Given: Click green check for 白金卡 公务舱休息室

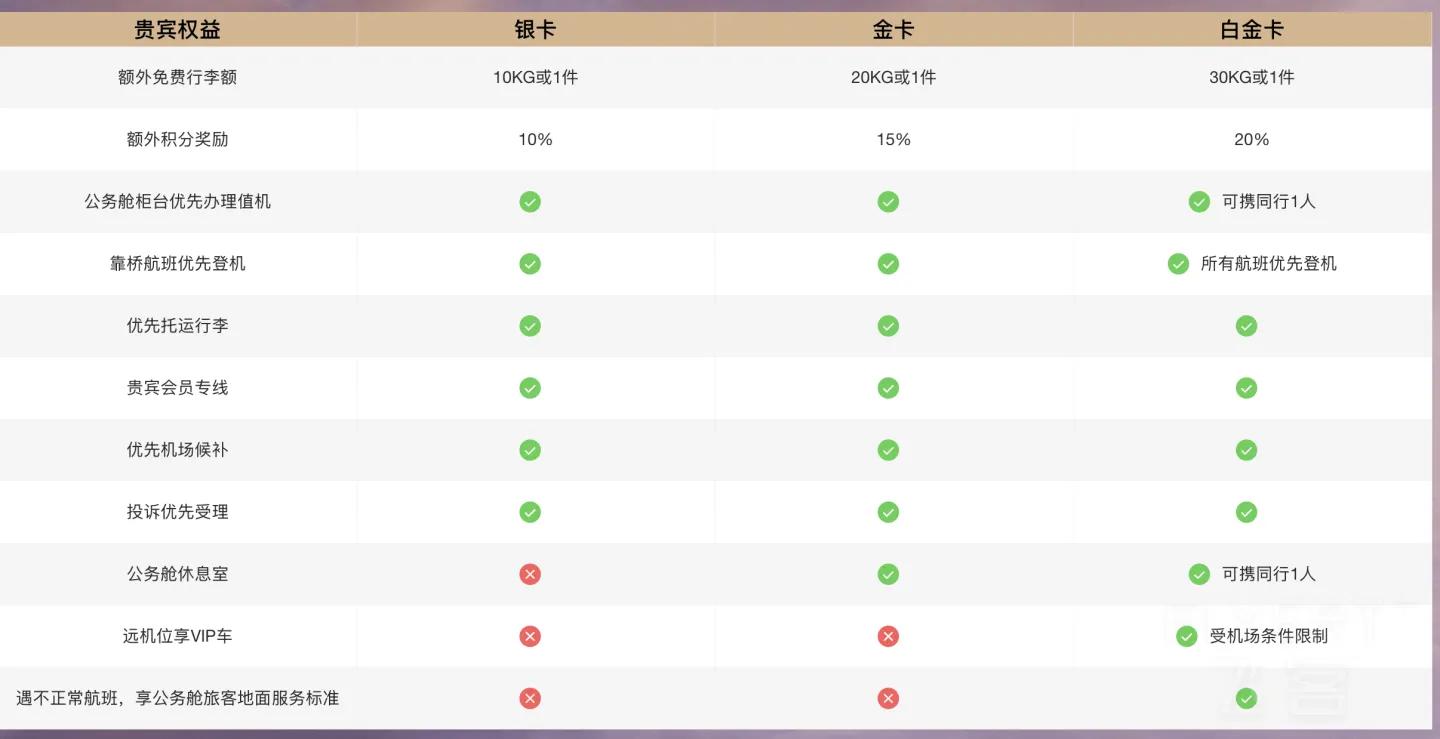Looking at the screenshot, I should [1199, 574].
